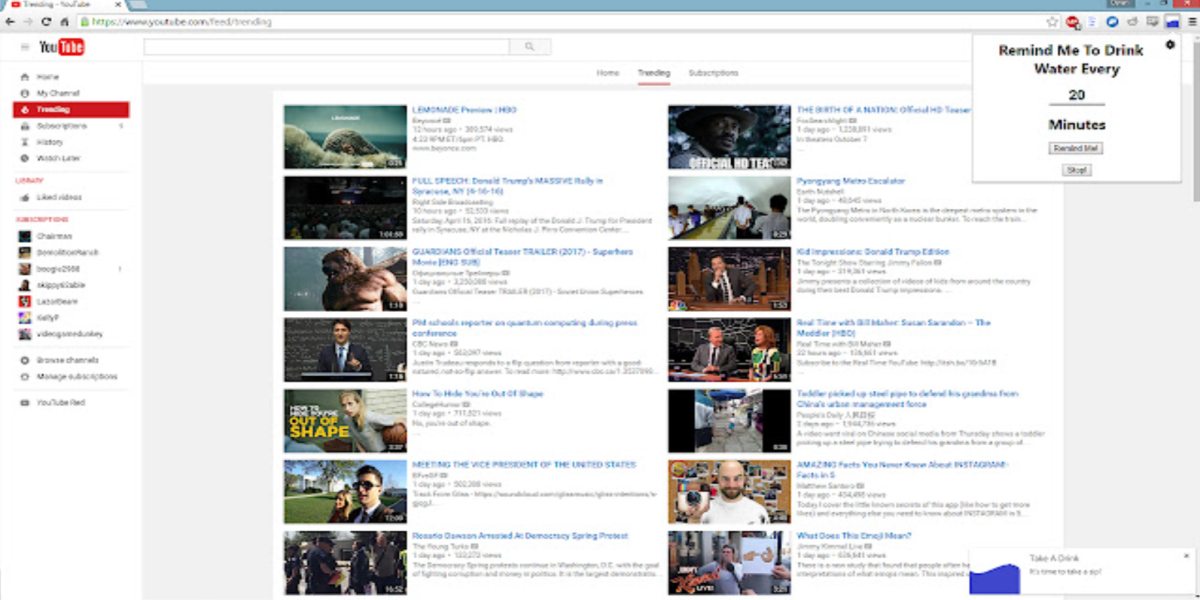Open the Pyongyang Metro Escalator video link
1200x600 pixels.
coord(851,181)
